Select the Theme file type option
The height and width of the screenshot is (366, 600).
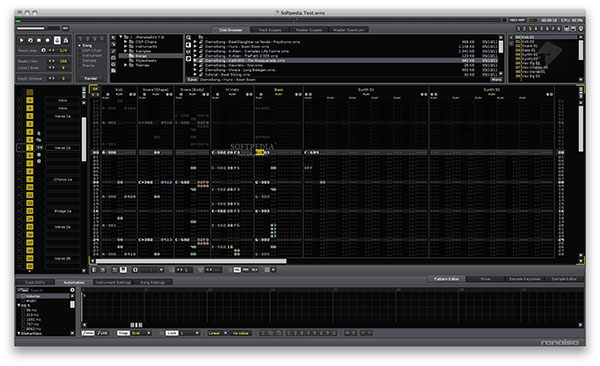pos(87,65)
